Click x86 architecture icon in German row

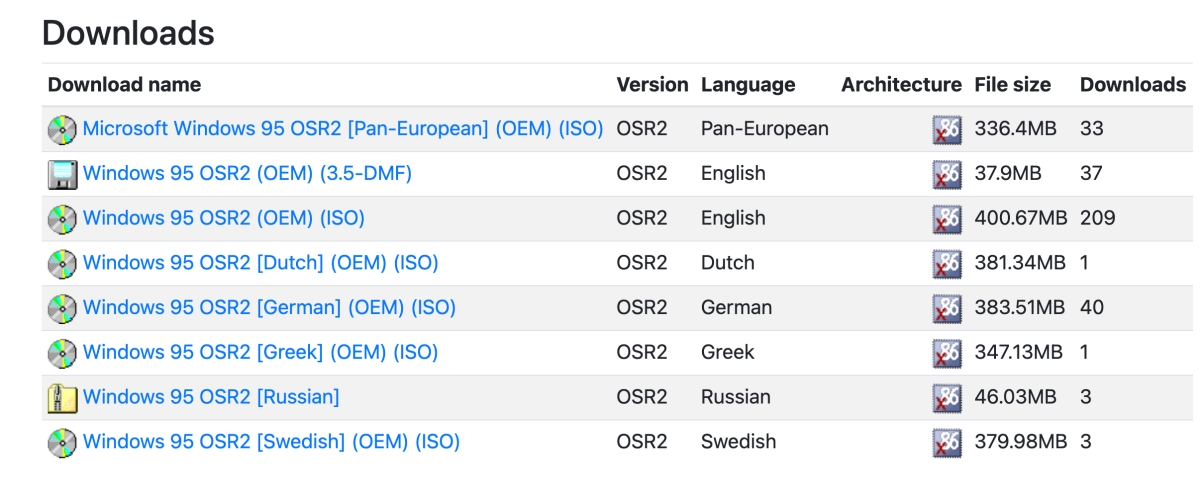tap(946, 308)
